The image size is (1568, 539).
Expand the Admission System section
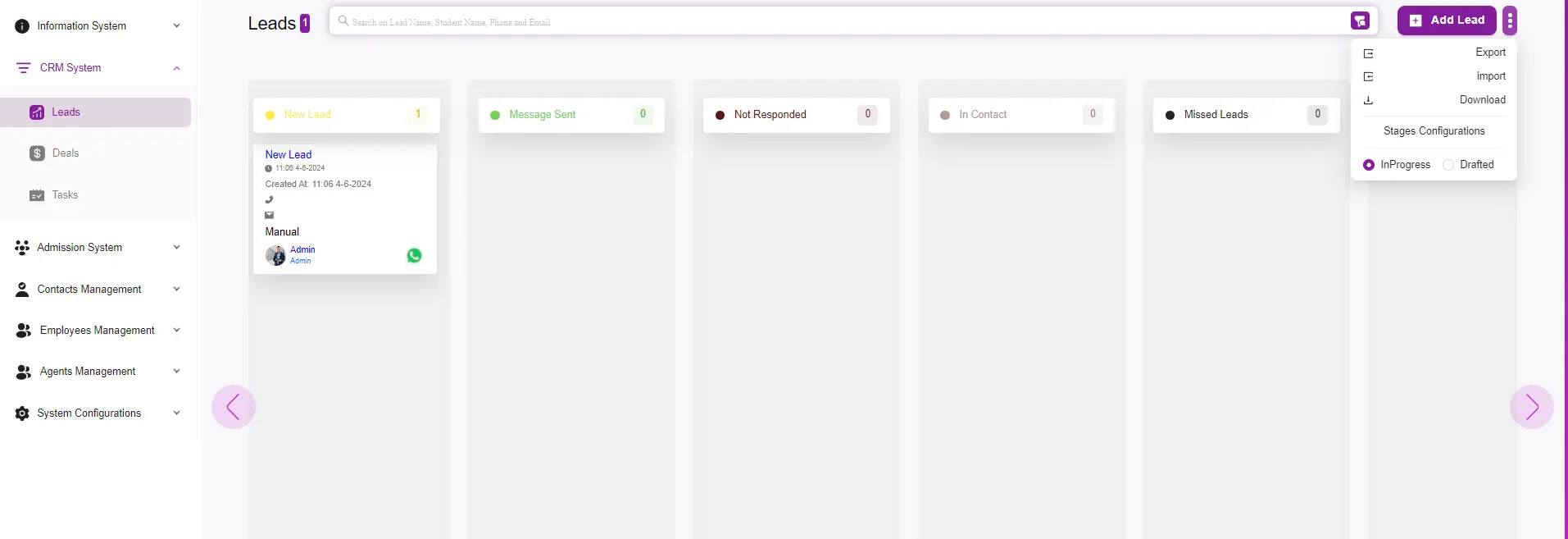tap(97, 248)
